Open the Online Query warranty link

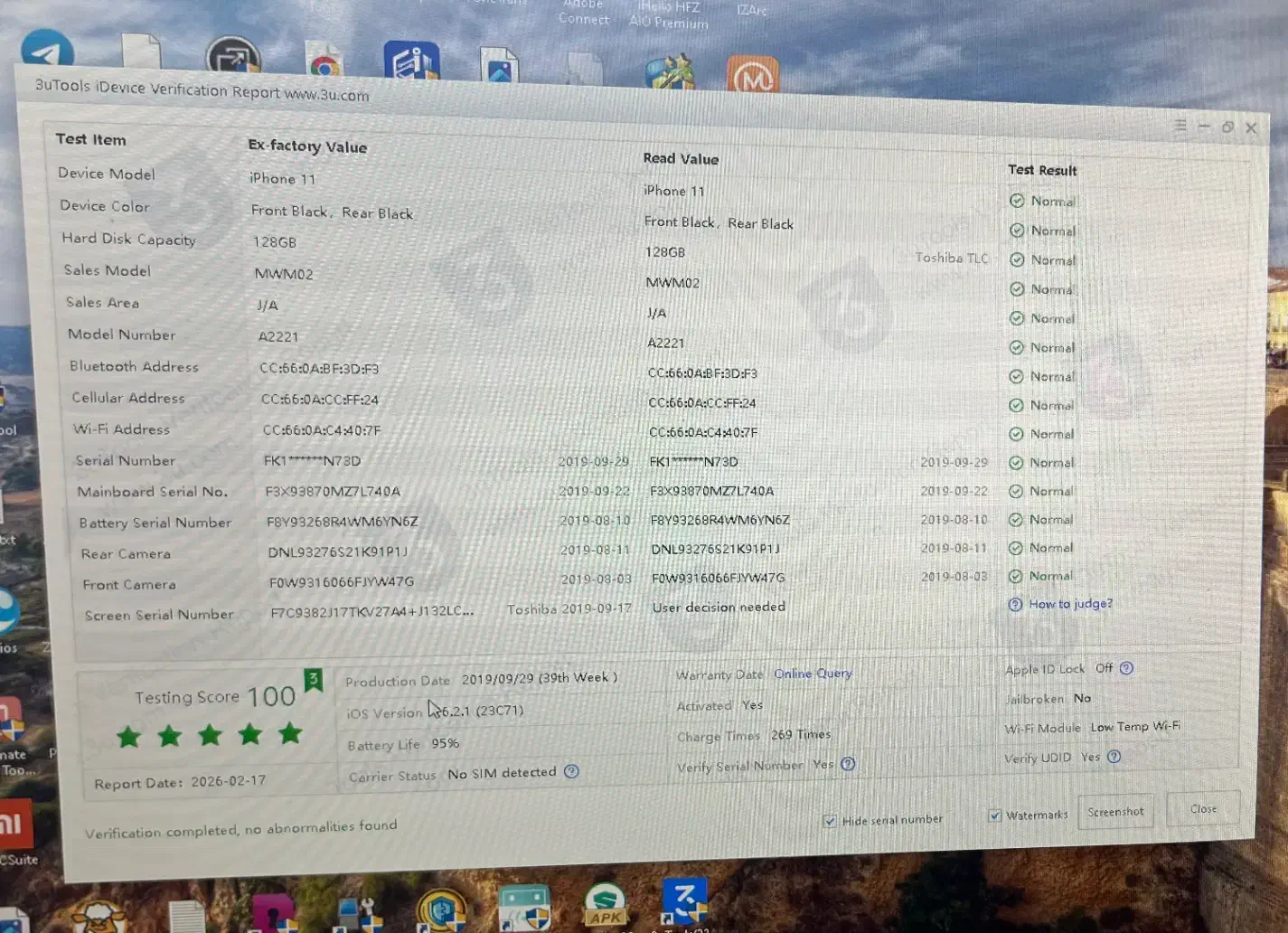[813, 674]
